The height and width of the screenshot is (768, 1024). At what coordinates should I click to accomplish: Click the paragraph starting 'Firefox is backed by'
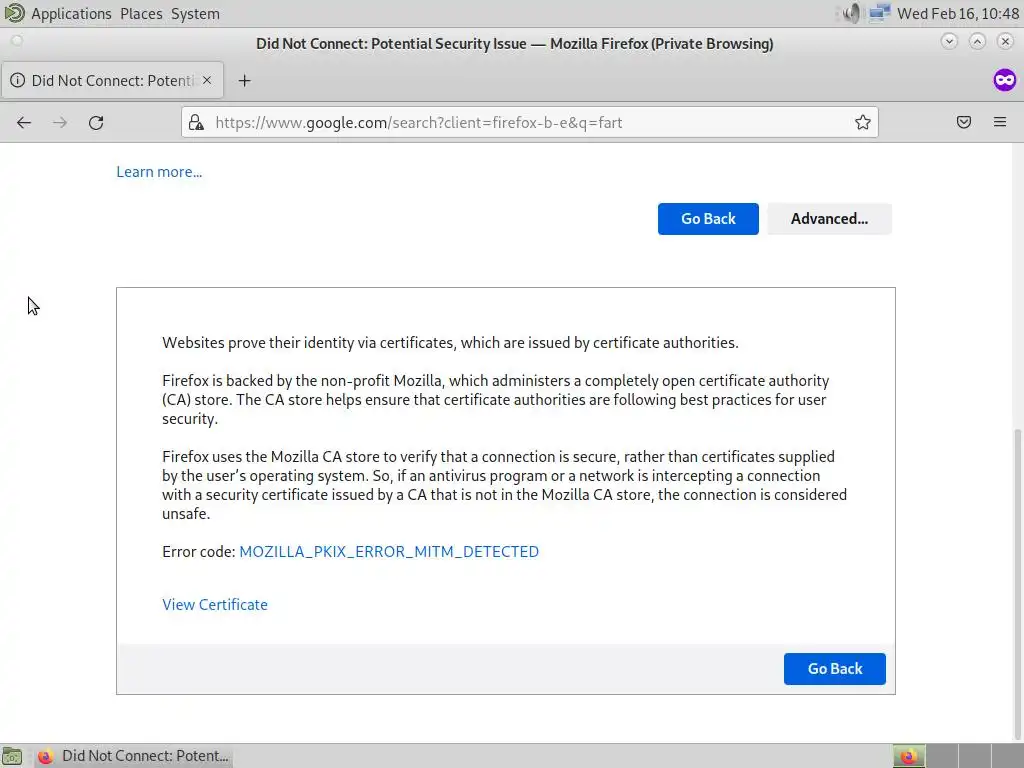point(496,400)
